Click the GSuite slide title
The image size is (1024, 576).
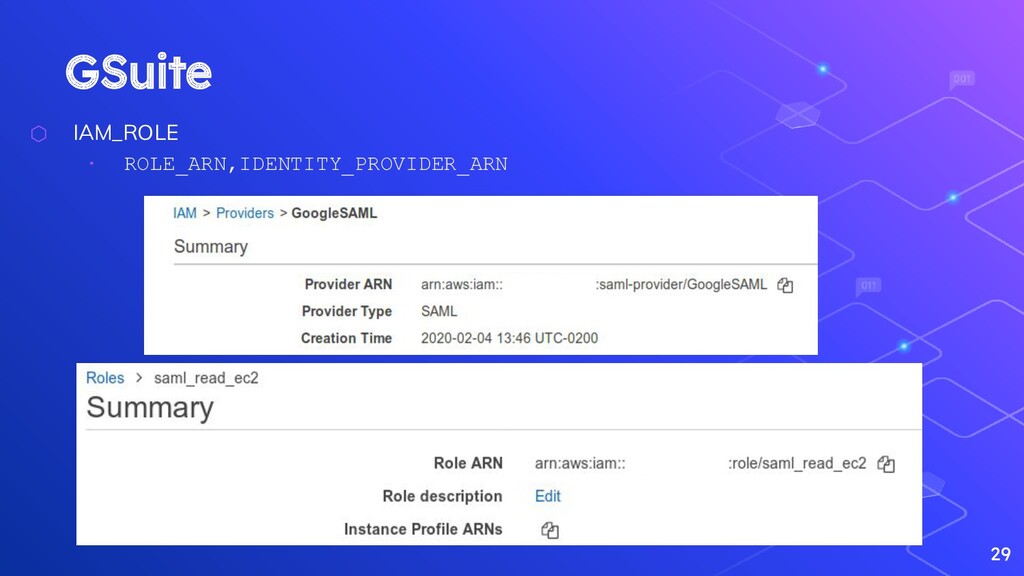point(138,72)
